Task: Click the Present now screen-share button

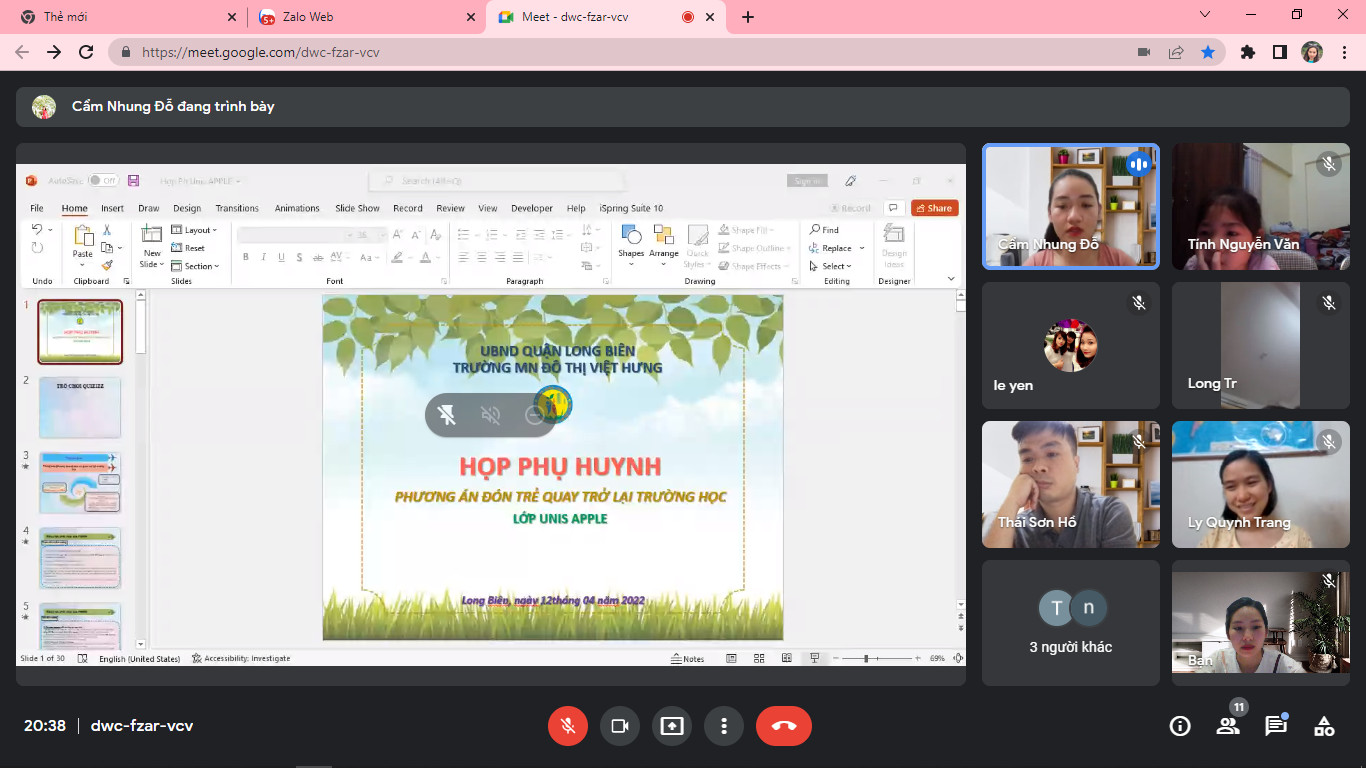Action: pyautogui.click(x=672, y=726)
